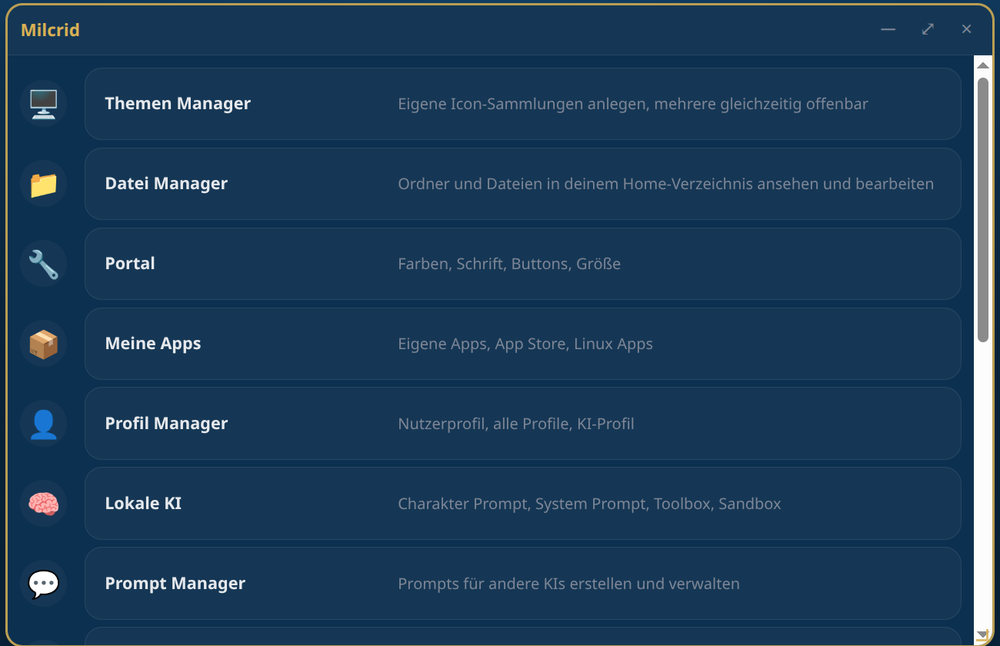
Task: Click the Milcrid window title
Action: (50, 30)
